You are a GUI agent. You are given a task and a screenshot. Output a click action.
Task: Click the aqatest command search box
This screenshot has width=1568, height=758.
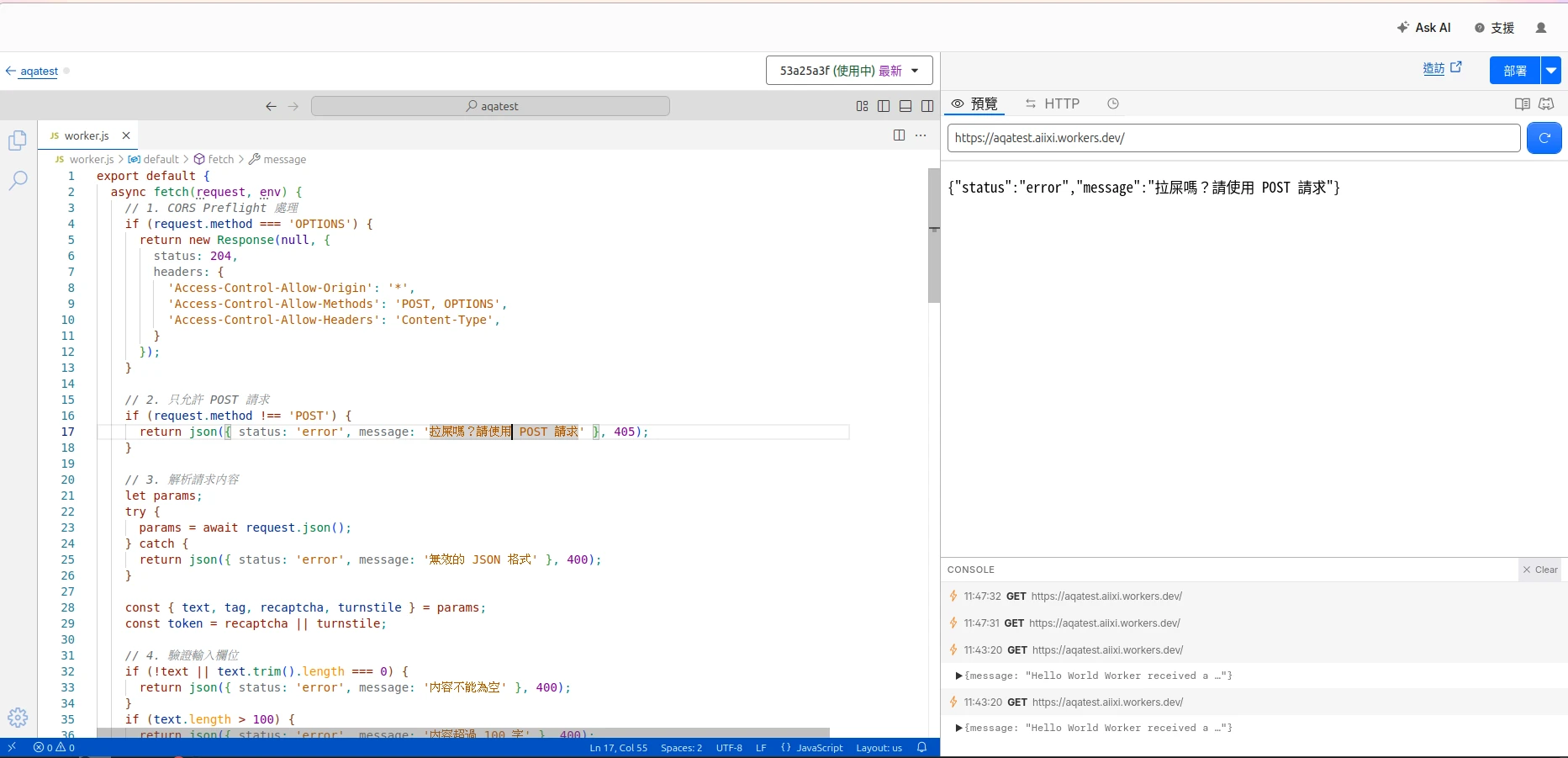(490, 106)
